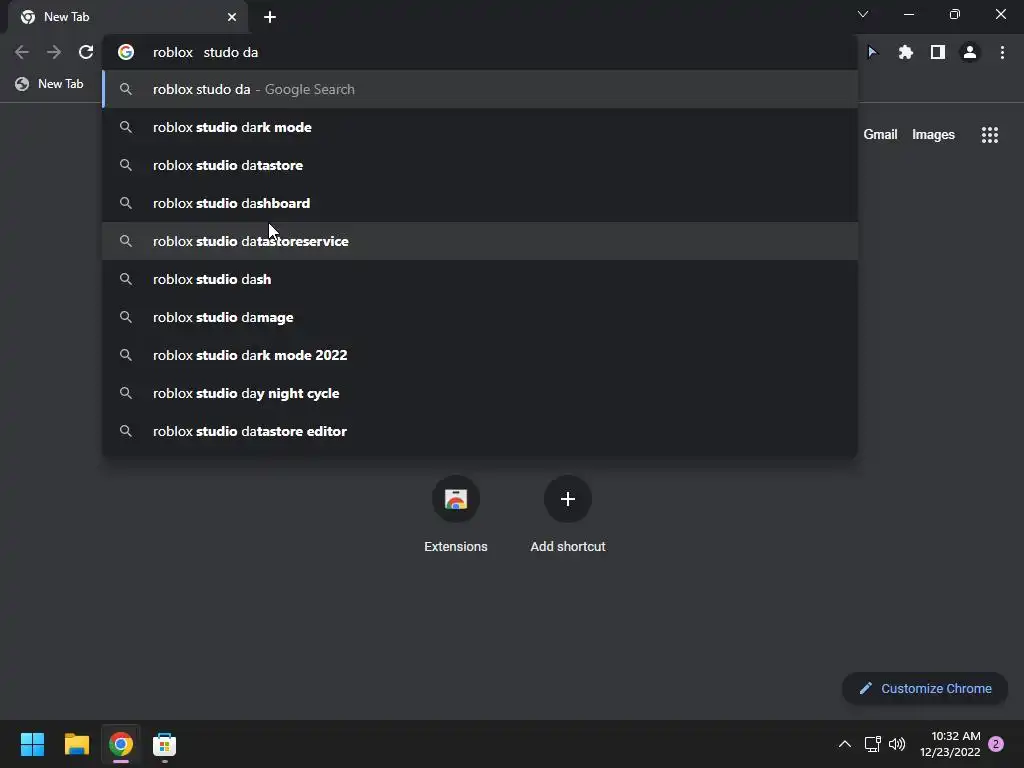Choose 'roblox studio dark mode' suggestion
This screenshot has width=1024, height=768.
(x=480, y=127)
